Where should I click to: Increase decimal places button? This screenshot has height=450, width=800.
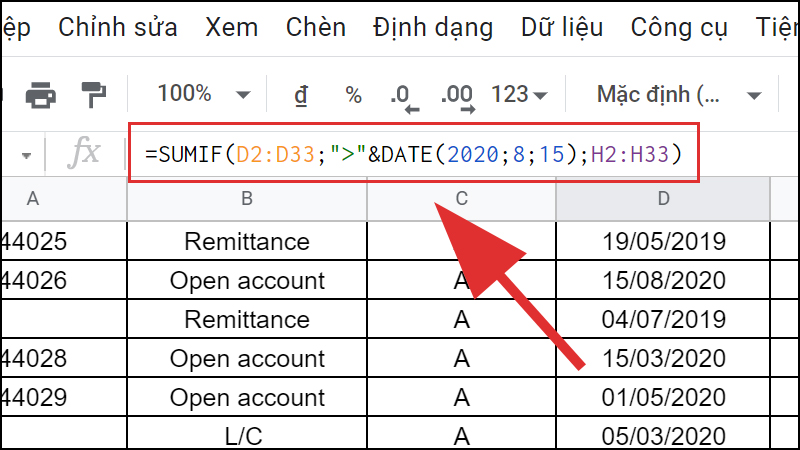(457, 96)
